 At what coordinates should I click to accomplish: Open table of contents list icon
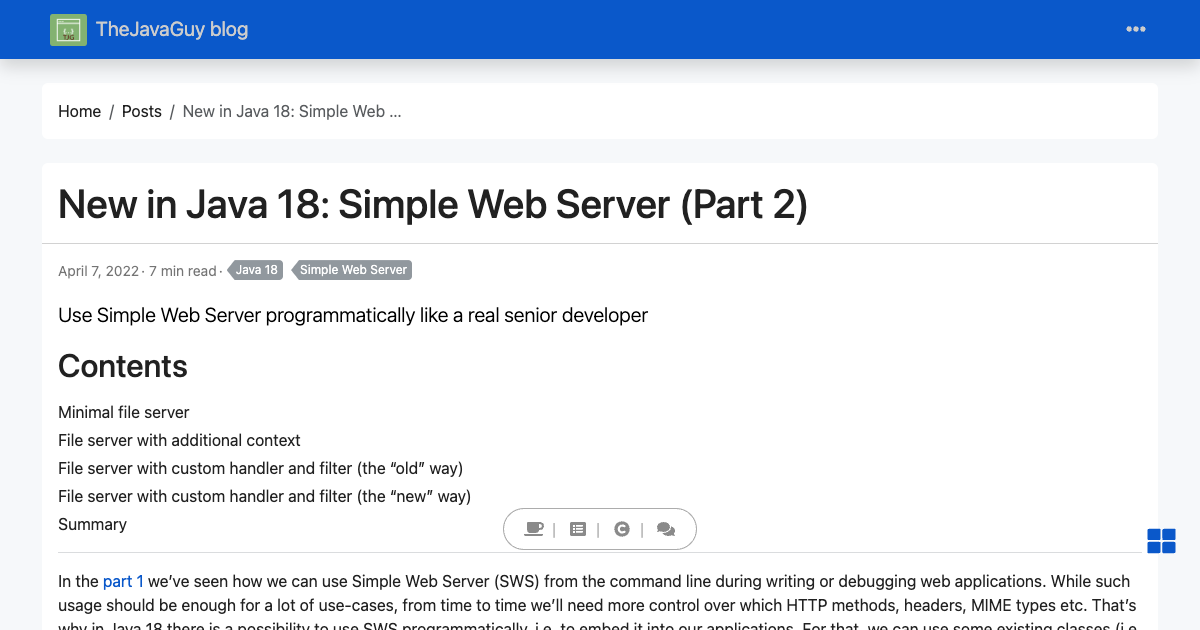[578, 529]
